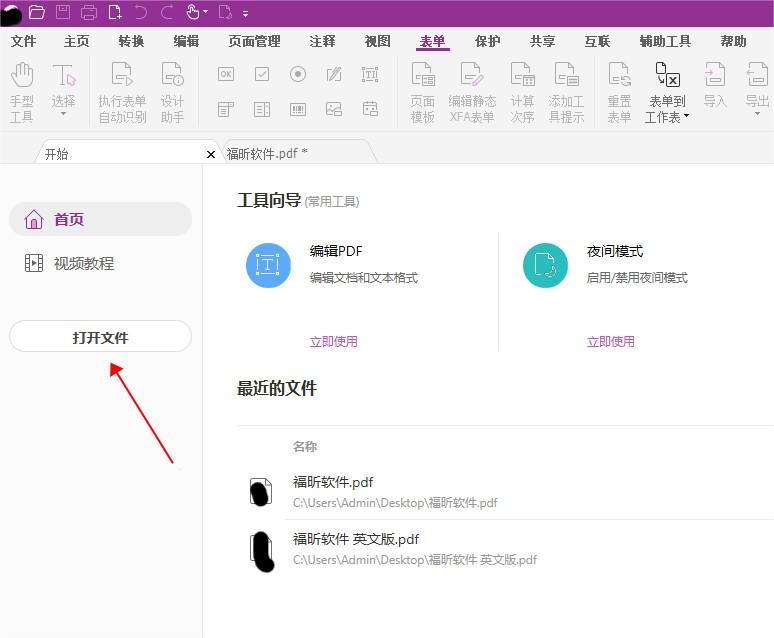This screenshot has height=638, width=774.
Task: Click the Redo arrow icon
Action: [x=167, y=12]
